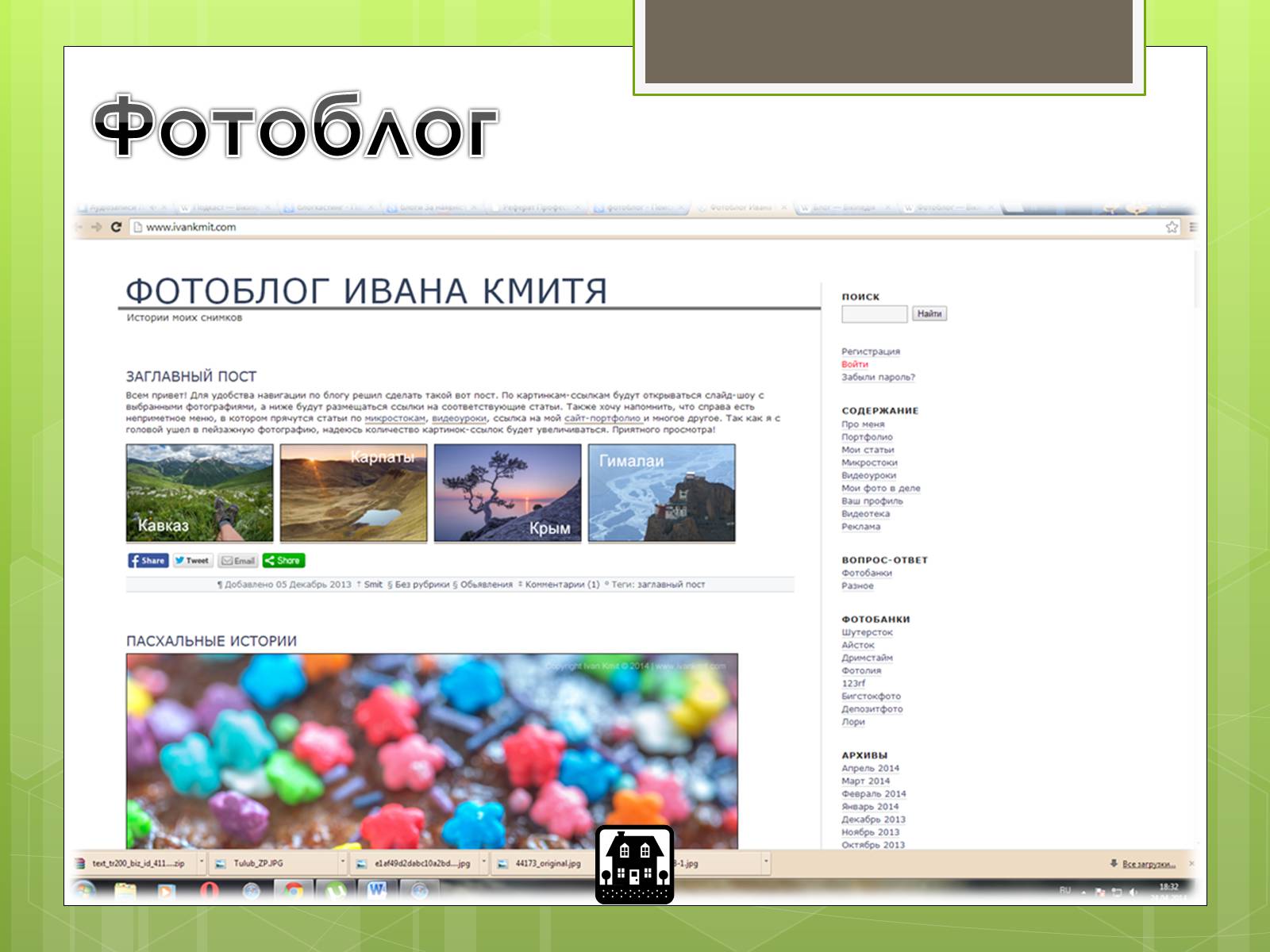
Task: Open Мои статьи in the sidebar
Action: point(868,450)
